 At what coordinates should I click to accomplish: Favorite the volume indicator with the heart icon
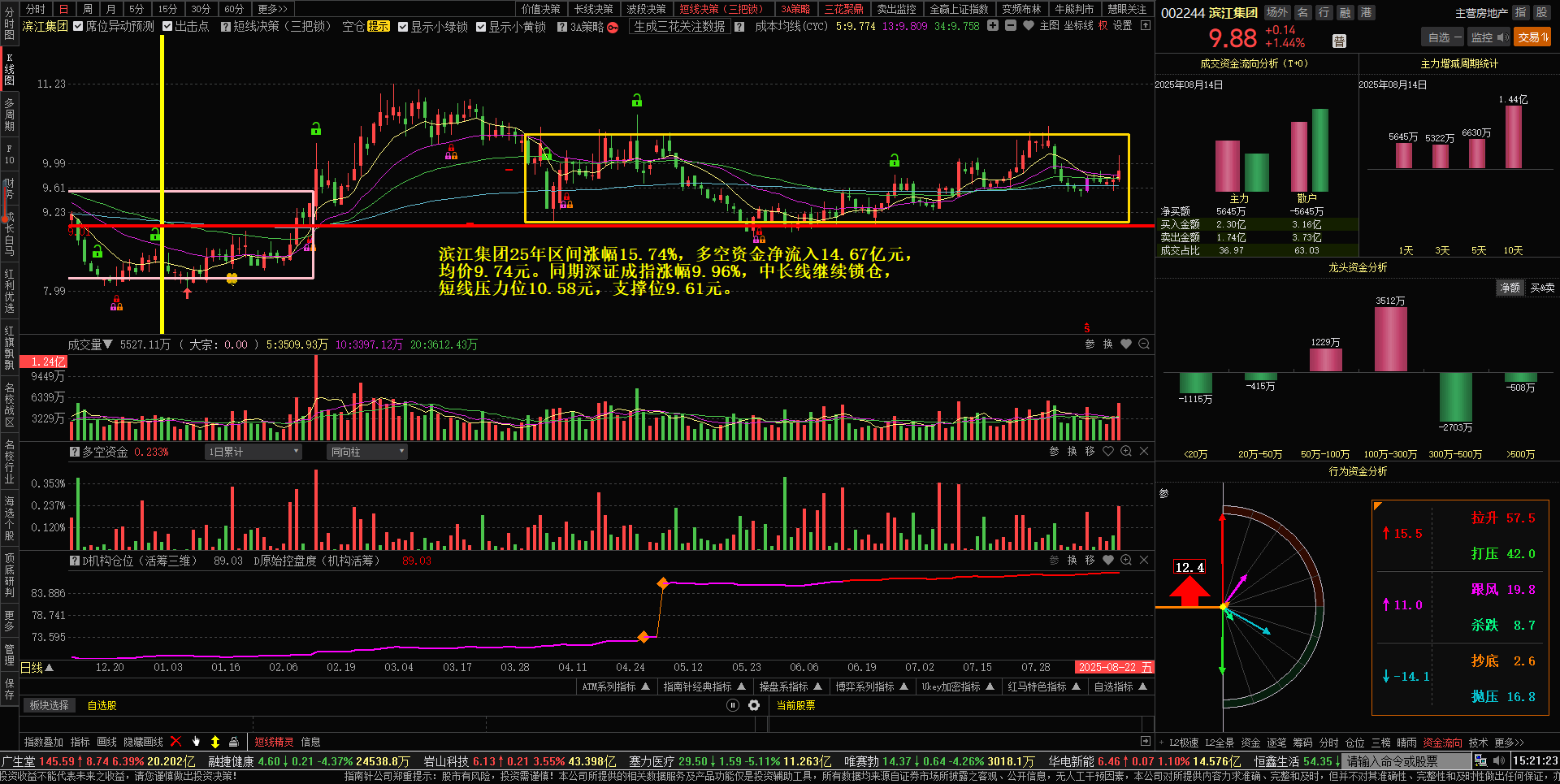[1126, 344]
